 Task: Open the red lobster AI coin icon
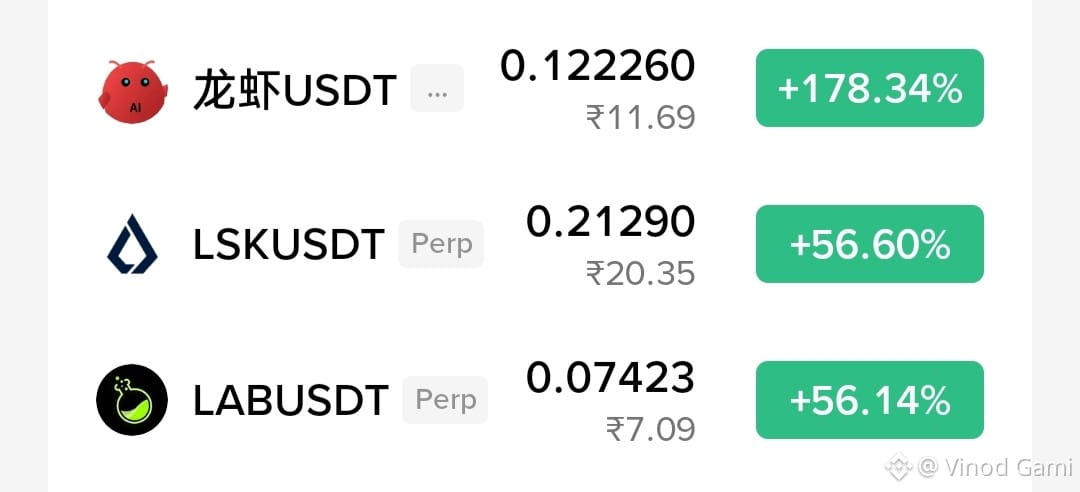click(x=132, y=90)
